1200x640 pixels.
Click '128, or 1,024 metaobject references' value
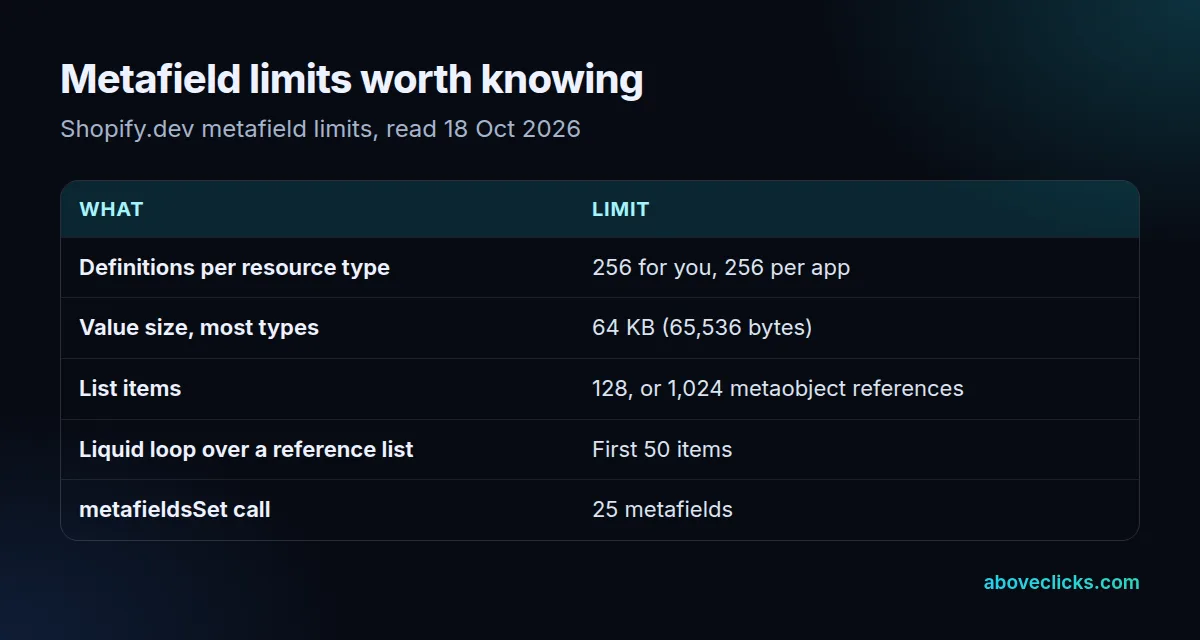pos(778,389)
